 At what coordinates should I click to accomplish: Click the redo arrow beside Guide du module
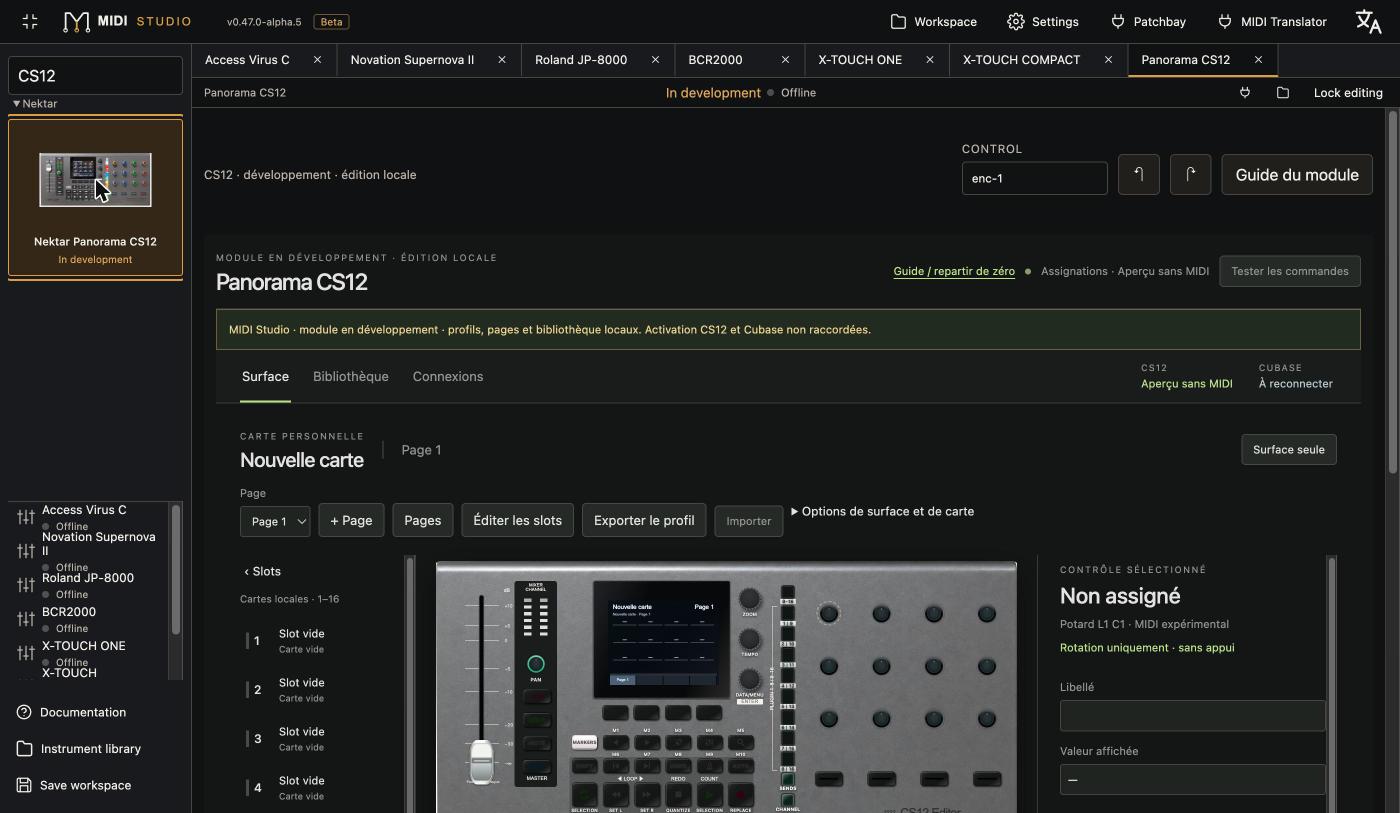coord(1190,175)
